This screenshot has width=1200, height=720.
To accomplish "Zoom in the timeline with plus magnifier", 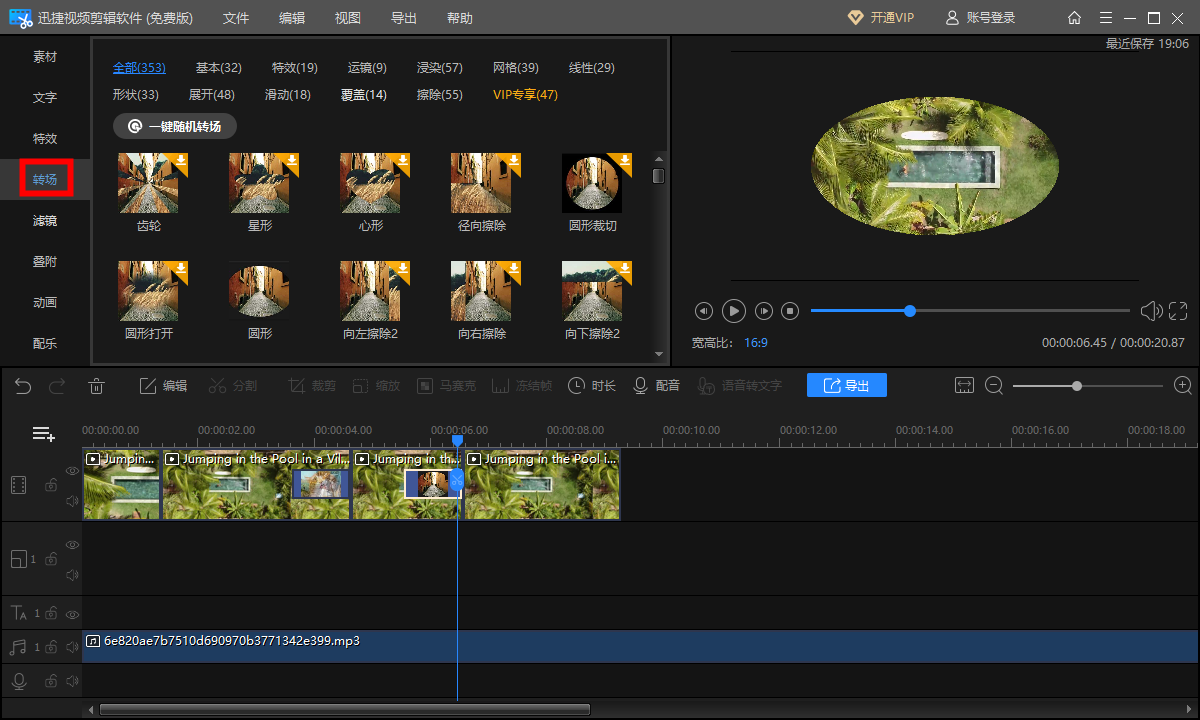I will 1183,386.
